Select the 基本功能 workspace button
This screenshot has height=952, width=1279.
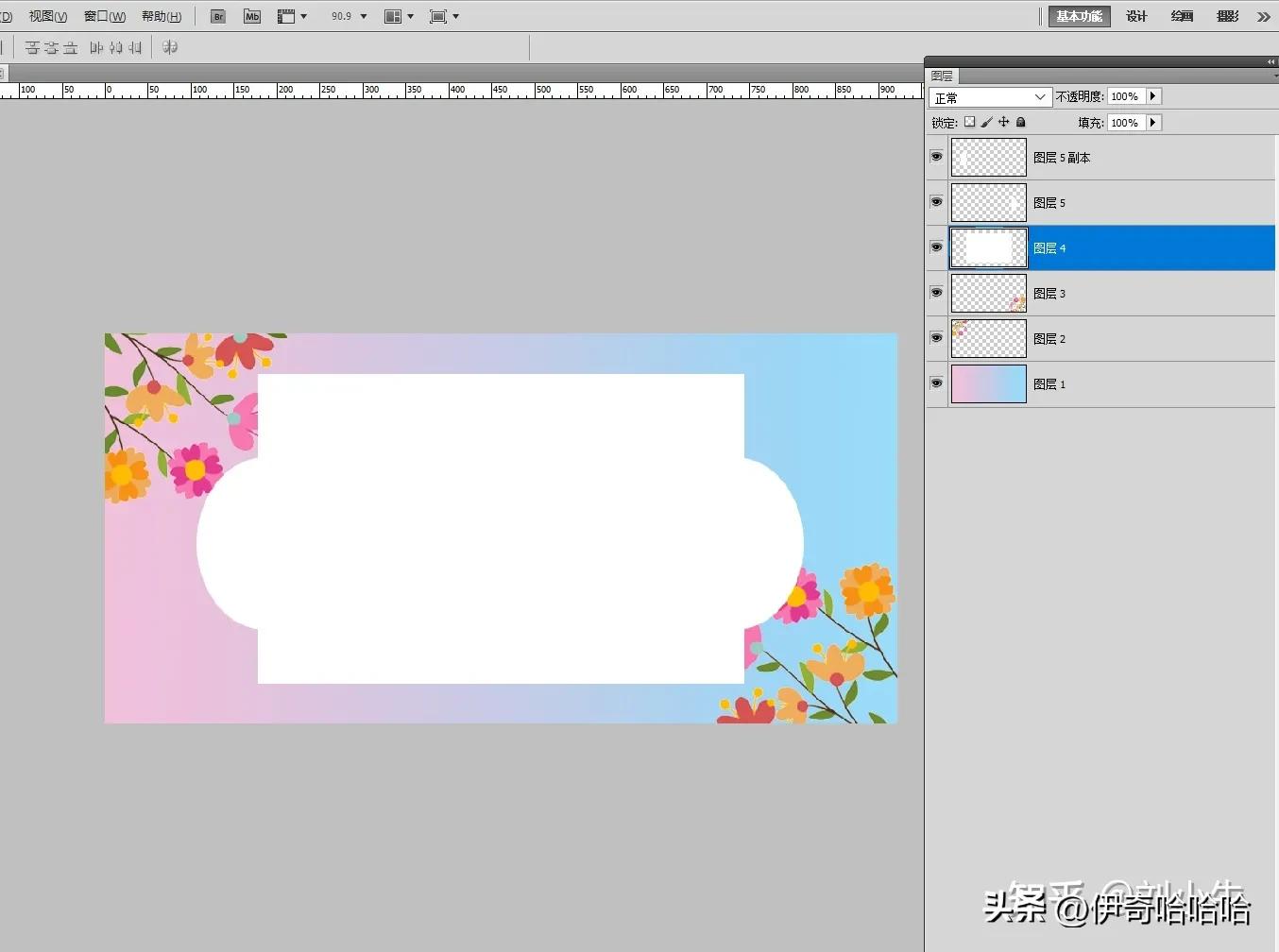1079,17
